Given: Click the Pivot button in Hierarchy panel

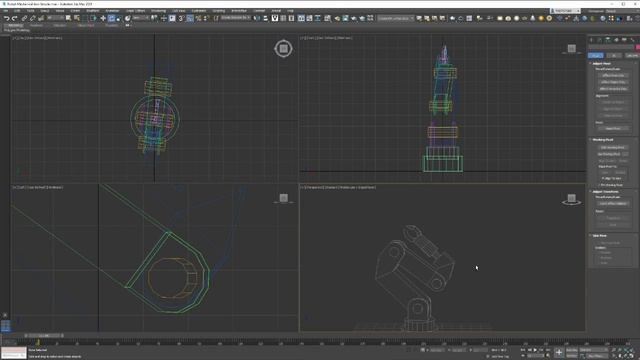Looking at the screenshot, I should pyautogui.click(x=596, y=55).
